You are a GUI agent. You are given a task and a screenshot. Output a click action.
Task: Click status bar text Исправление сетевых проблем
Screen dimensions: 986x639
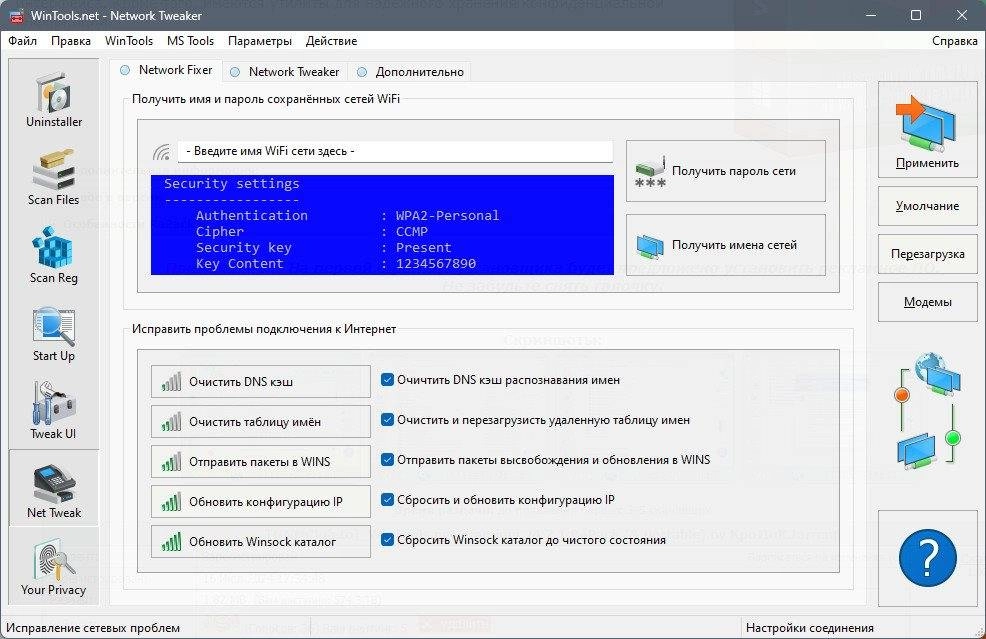[x=93, y=628]
